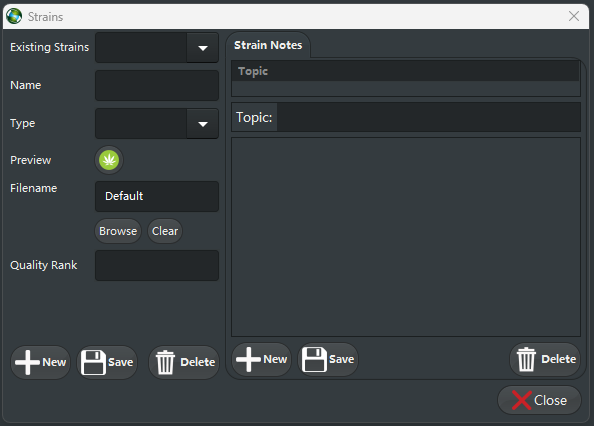
Task: Click the plus icon for new strain note
Action: coord(248,359)
